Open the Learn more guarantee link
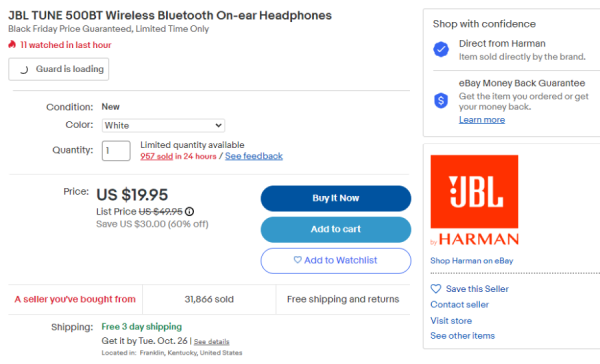Screen dimensions: 600x364 click(x=482, y=120)
